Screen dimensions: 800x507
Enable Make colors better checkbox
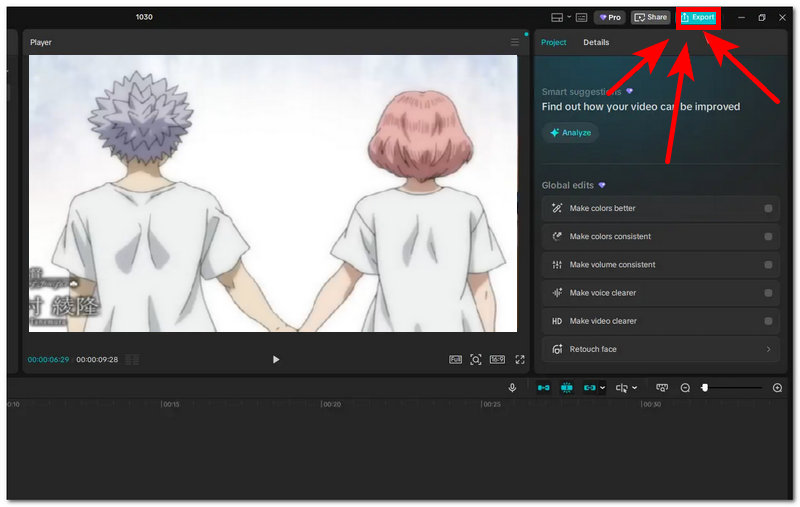point(767,209)
